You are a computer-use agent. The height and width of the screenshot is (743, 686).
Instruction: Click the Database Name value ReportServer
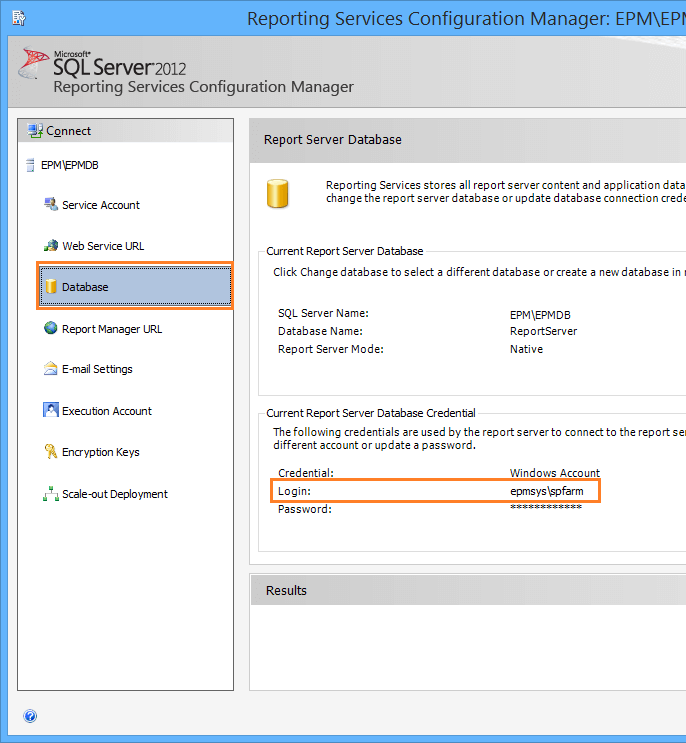(x=543, y=331)
